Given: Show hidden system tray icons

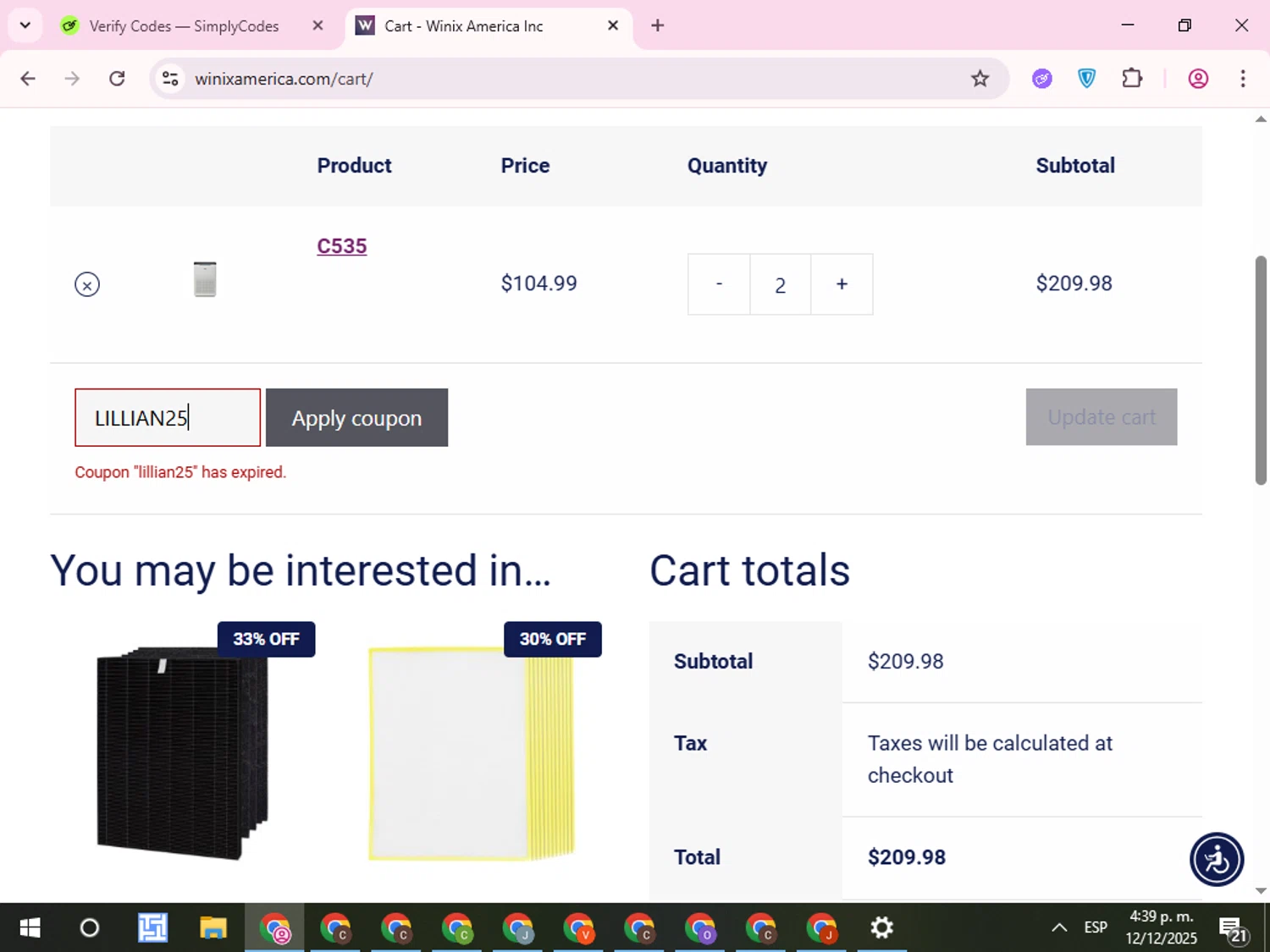Looking at the screenshot, I should [1059, 928].
